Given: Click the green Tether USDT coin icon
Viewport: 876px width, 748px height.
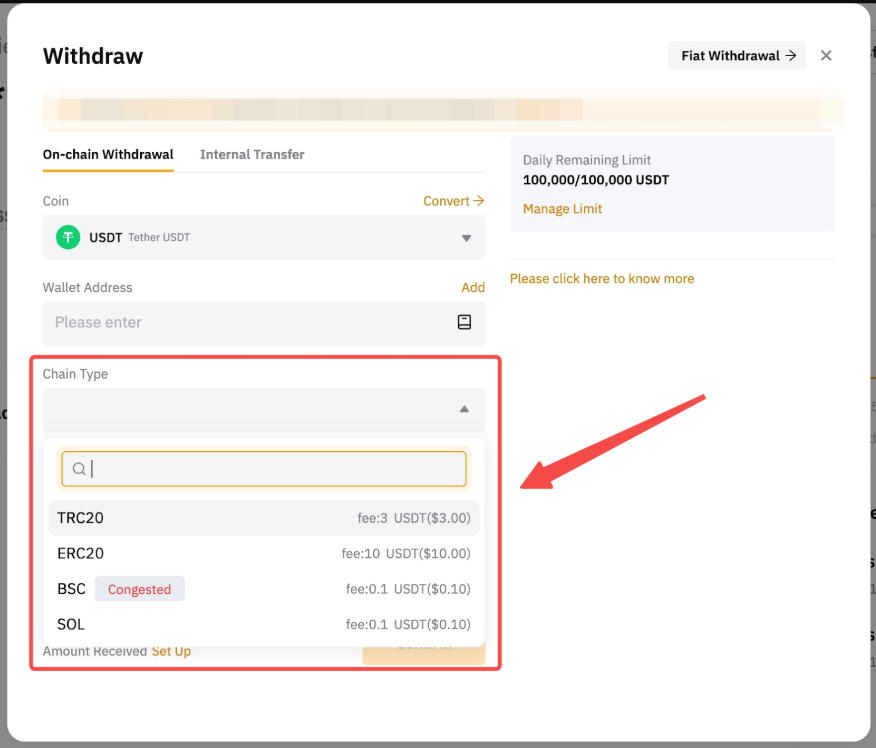Looking at the screenshot, I should point(68,238).
